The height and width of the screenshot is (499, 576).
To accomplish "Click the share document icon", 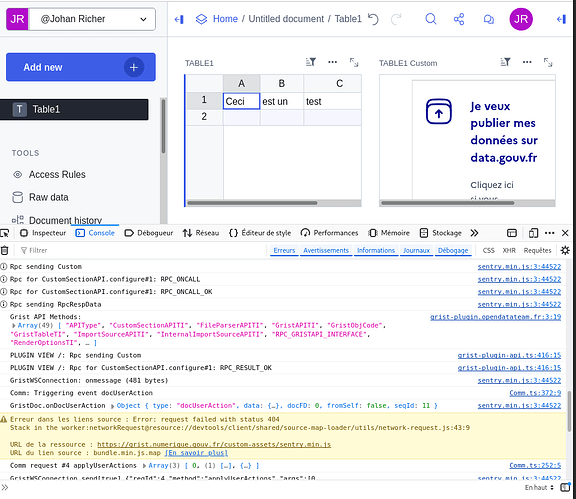I will tap(459, 19).
